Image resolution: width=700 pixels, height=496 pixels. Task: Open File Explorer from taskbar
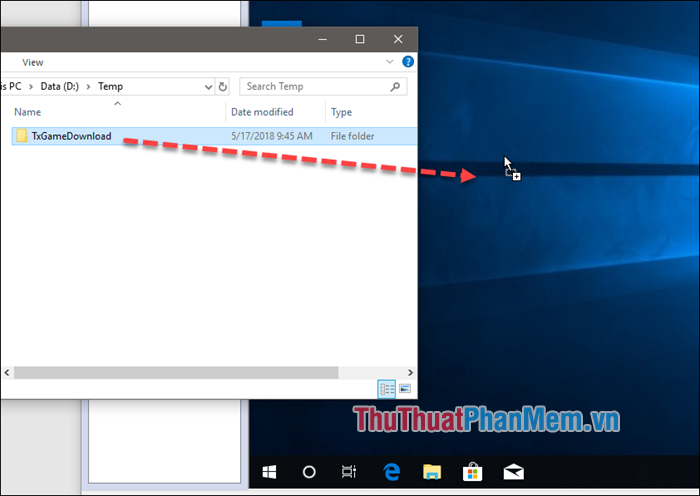point(432,472)
